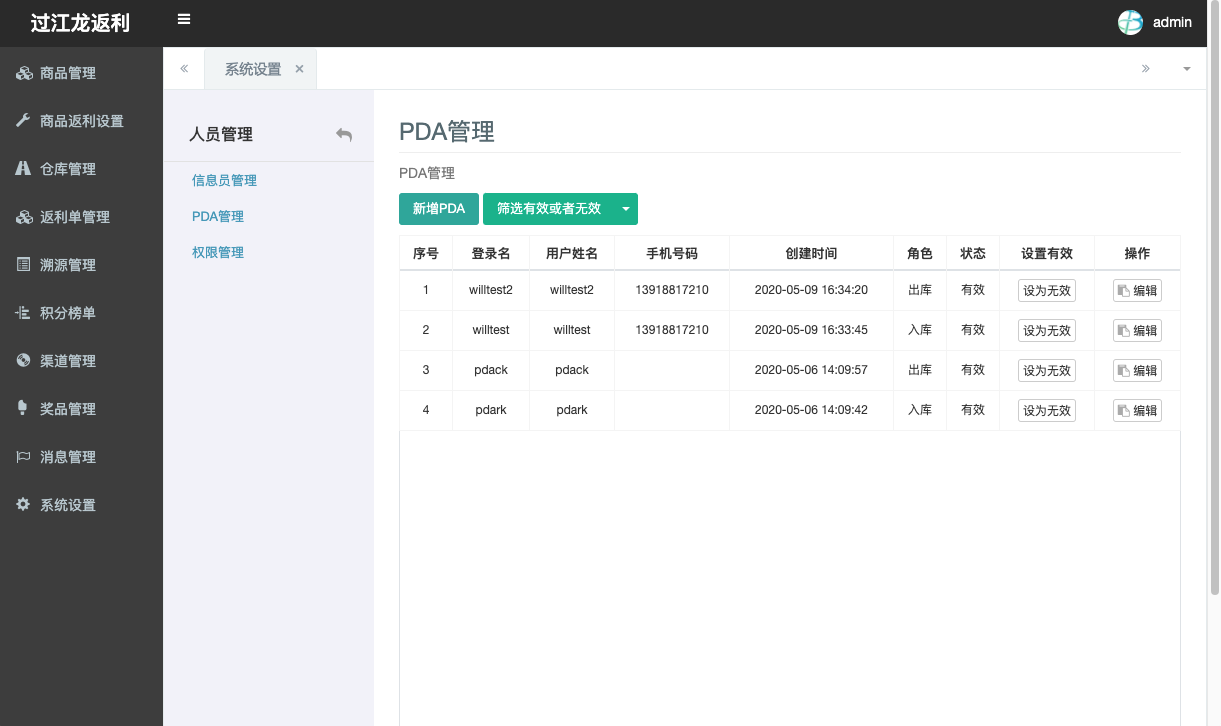
Task: Open tab options caret at top right
Action: pos(1187,69)
